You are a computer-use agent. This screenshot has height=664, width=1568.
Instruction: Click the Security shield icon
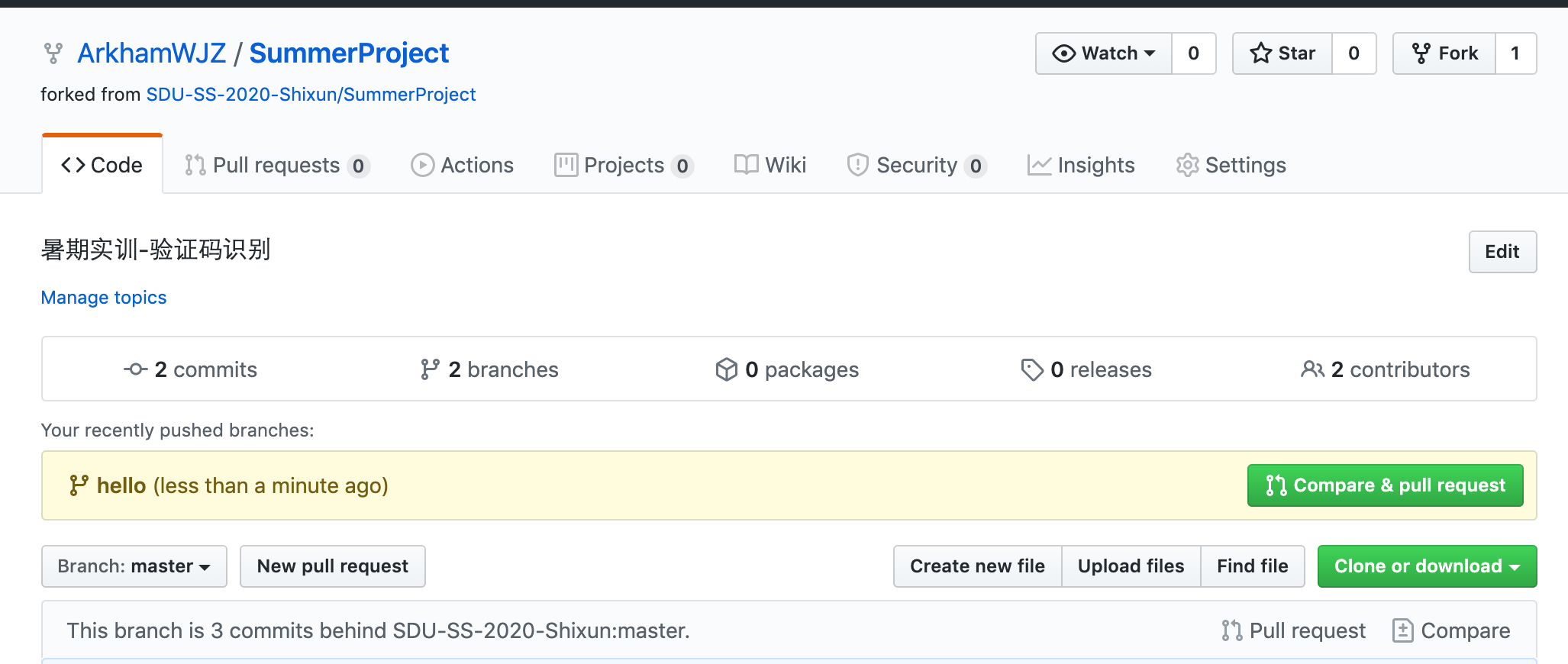(858, 165)
